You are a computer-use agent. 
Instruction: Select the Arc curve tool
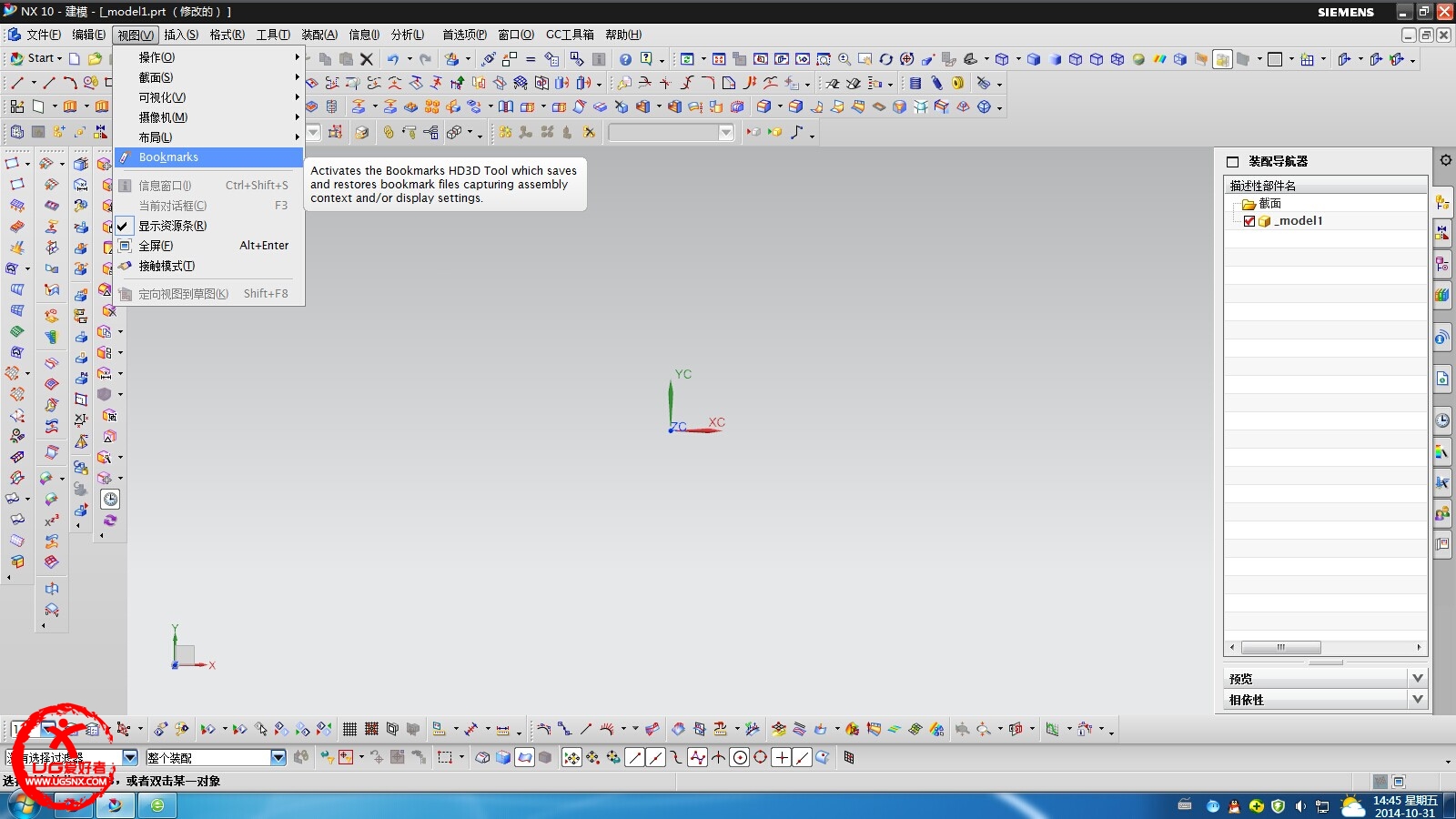click(x=70, y=83)
